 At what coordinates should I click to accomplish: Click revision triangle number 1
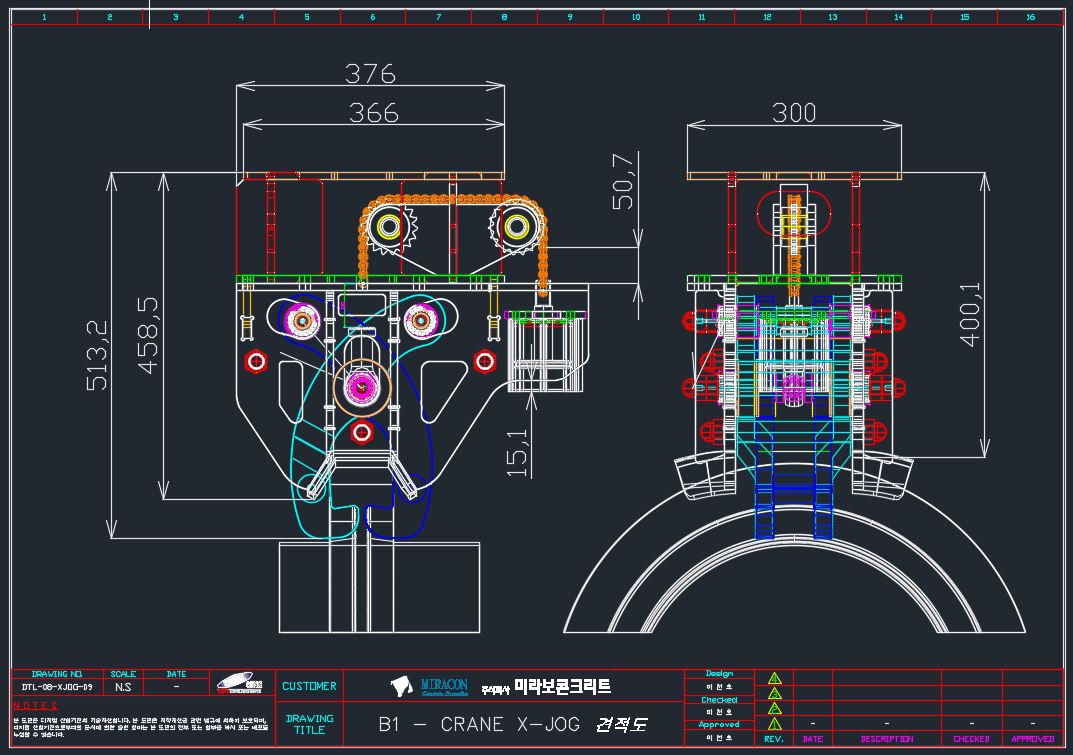[774, 724]
